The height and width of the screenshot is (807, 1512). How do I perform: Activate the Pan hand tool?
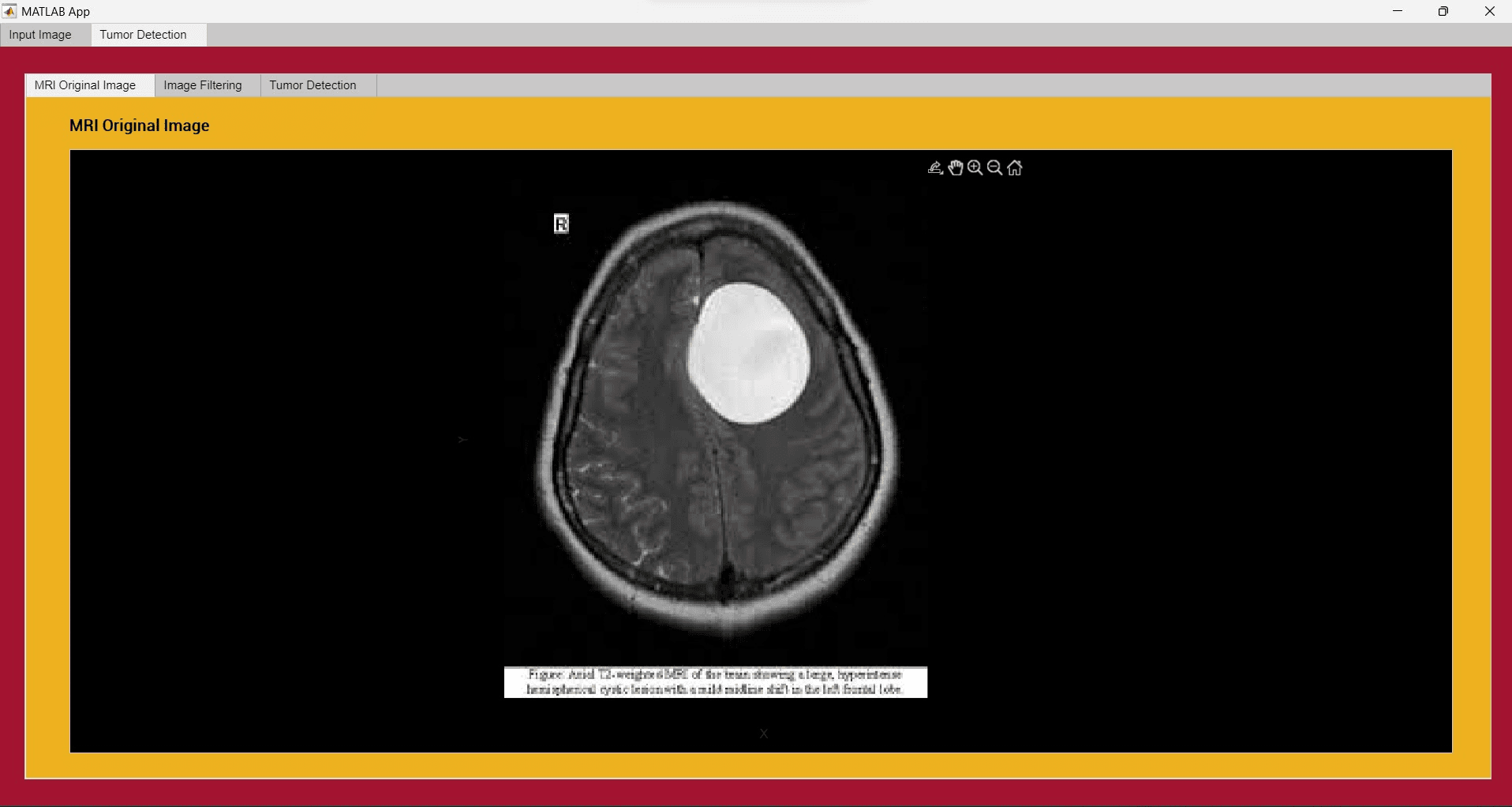click(956, 167)
